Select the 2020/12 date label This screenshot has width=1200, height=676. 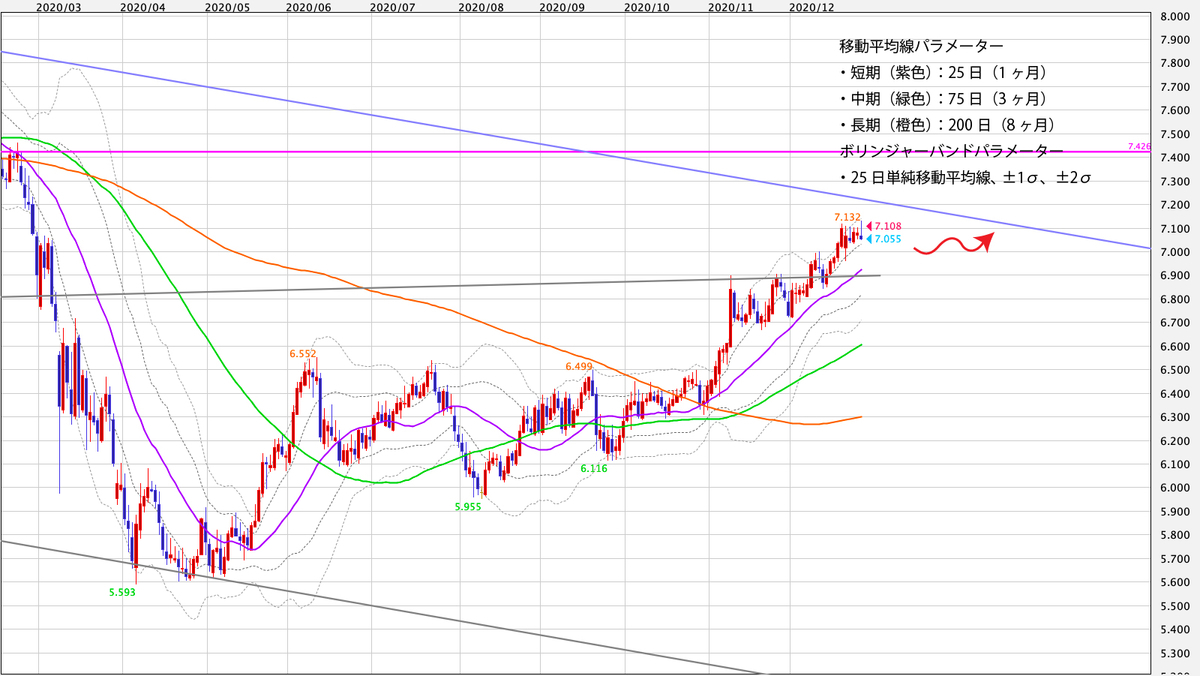pyautogui.click(x=812, y=7)
